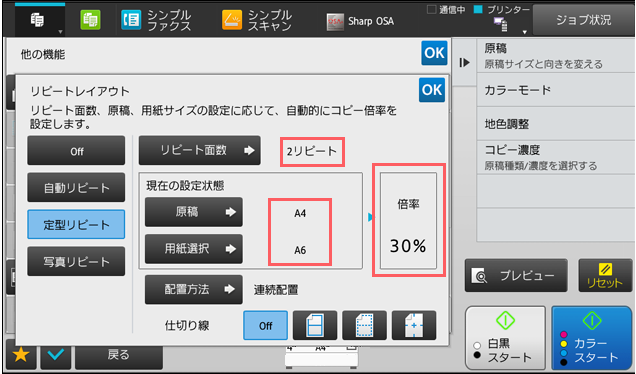Open 原稿 size and orientation option
The height and width of the screenshot is (374, 636).
click(x=556, y=56)
